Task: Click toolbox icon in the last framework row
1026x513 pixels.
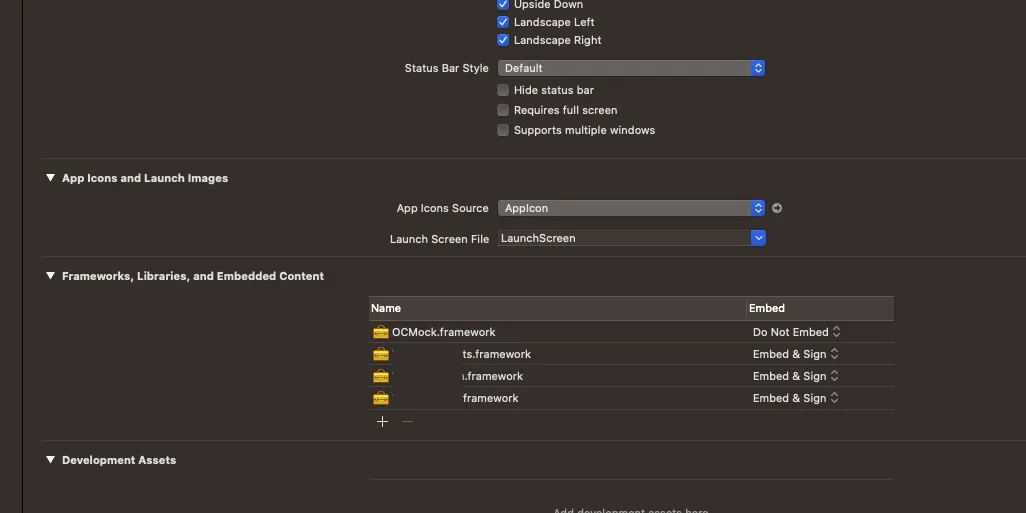Action: (x=380, y=398)
